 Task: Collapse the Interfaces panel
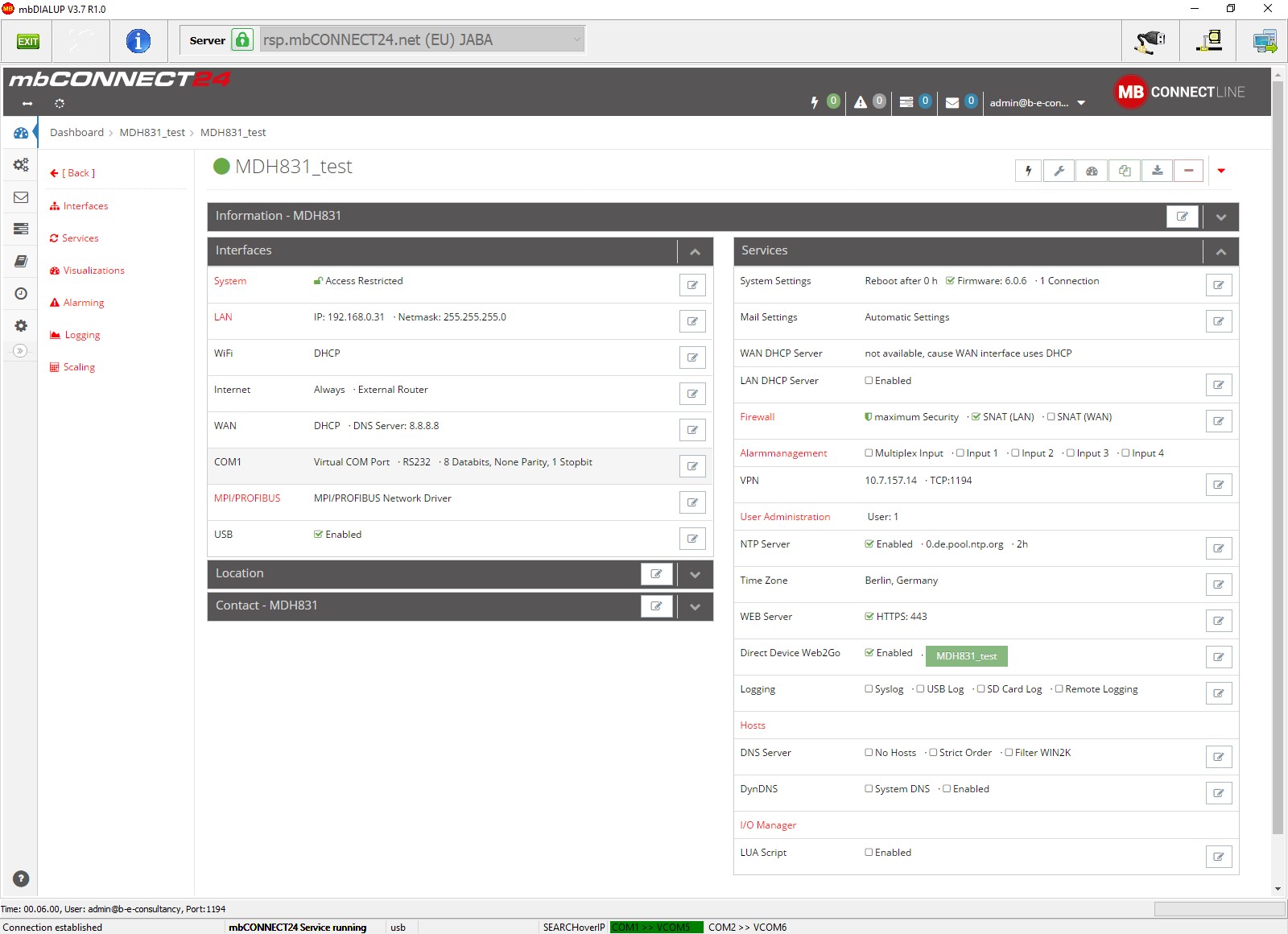pos(695,251)
